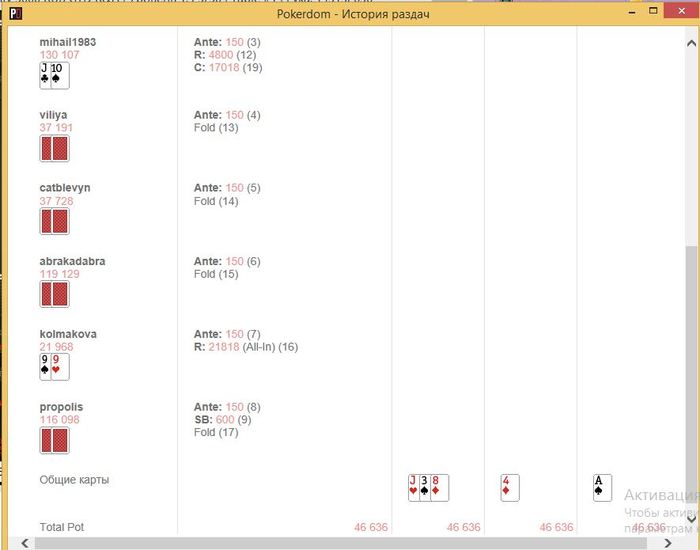Click the window title Pokerdom - История раздач
This screenshot has width=700, height=550.
pyautogui.click(x=353, y=14)
